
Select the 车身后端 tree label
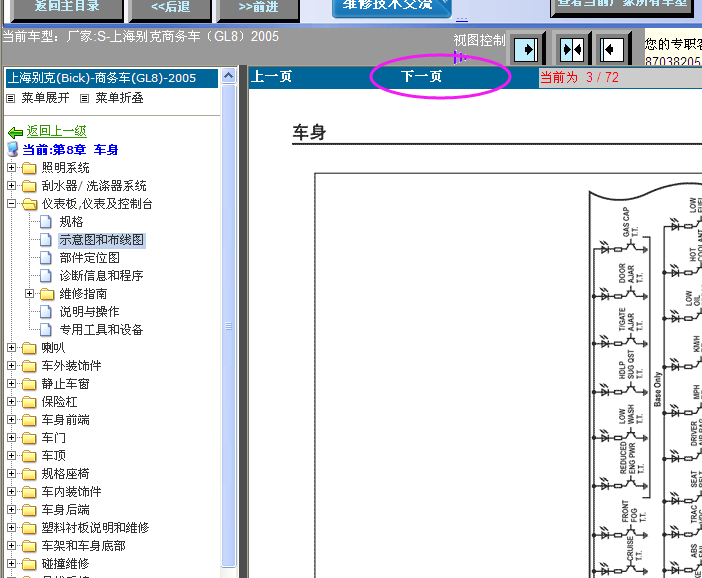[65, 509]
